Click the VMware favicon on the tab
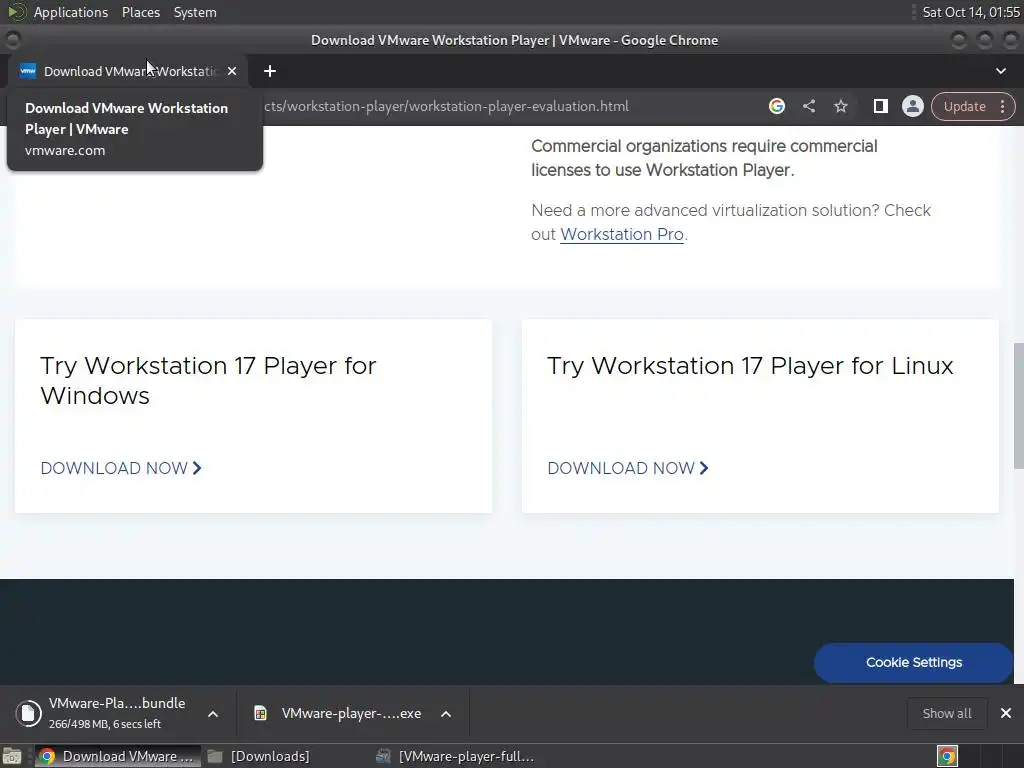Screen dimensions: 1024x768 pos(27,71)
